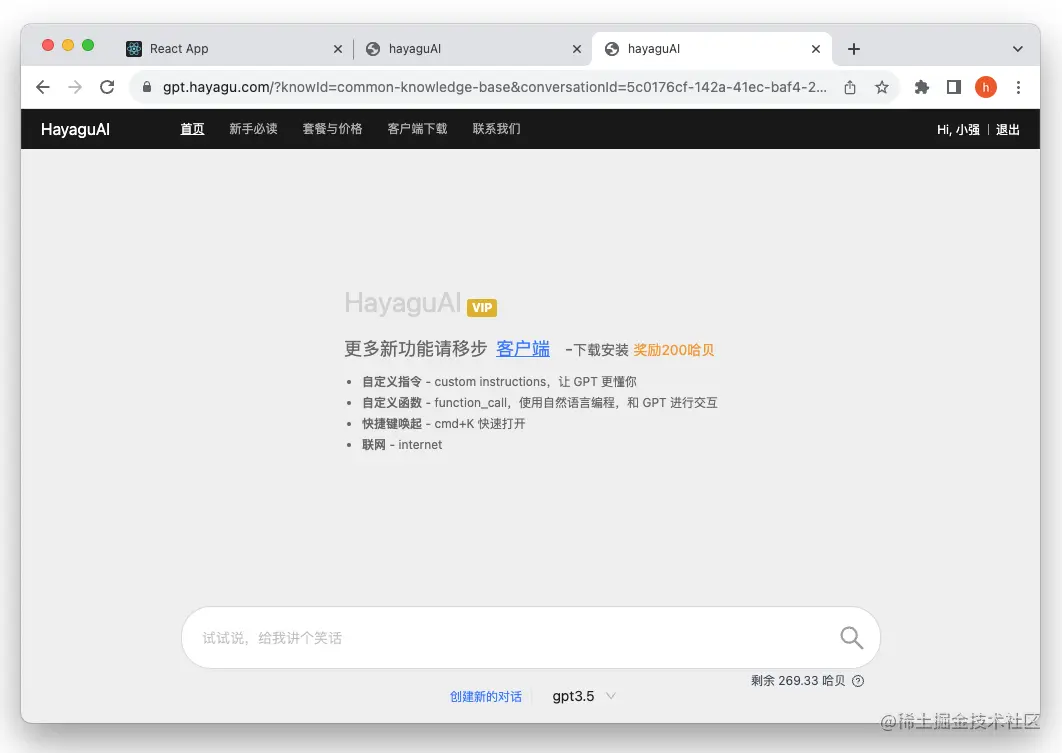Screen dimensions: 1062x753
Task: Toggle the browser side panel icon
Action: (954, 87)
